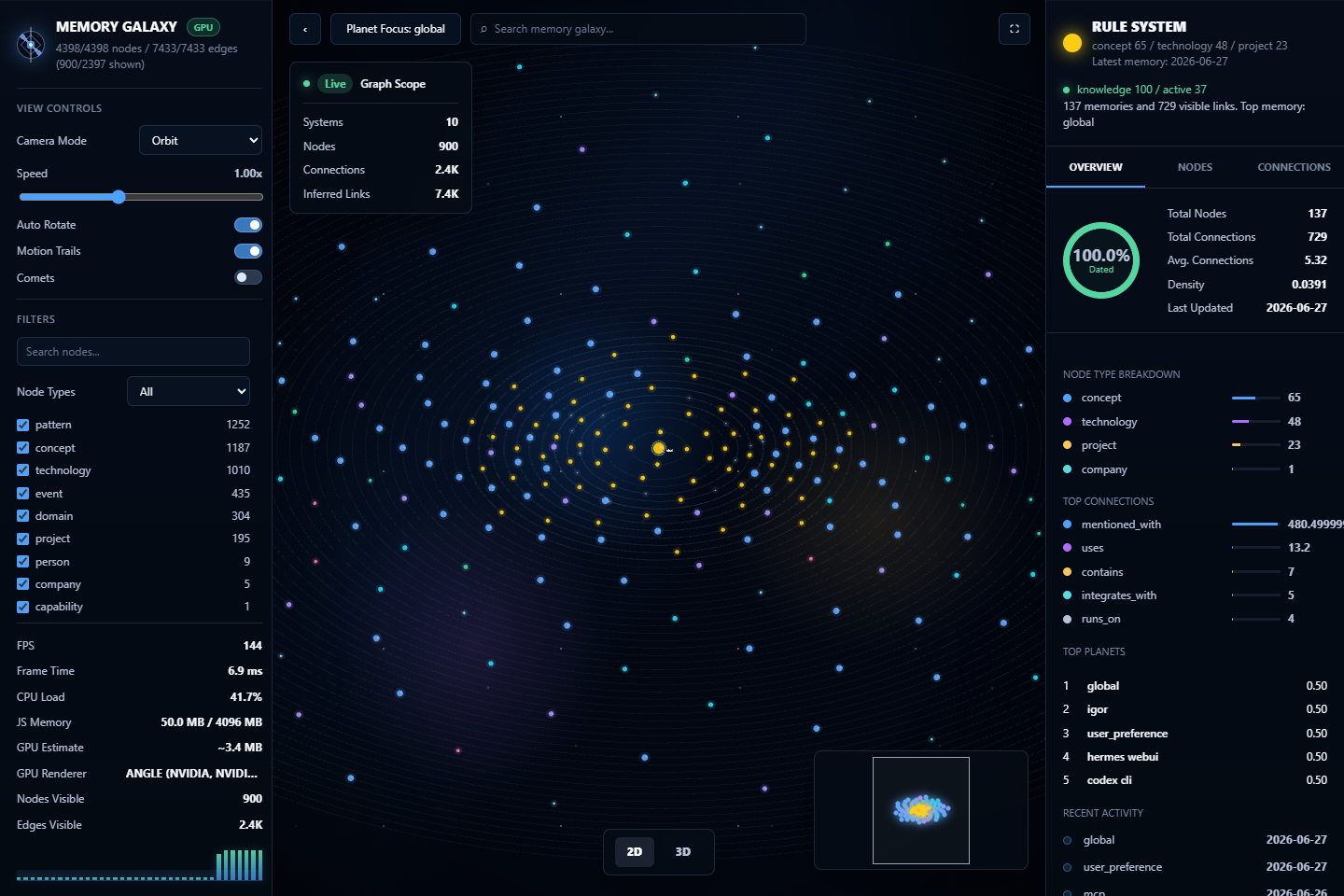Click the company teal legend dot

click(x=1068, y=469)
